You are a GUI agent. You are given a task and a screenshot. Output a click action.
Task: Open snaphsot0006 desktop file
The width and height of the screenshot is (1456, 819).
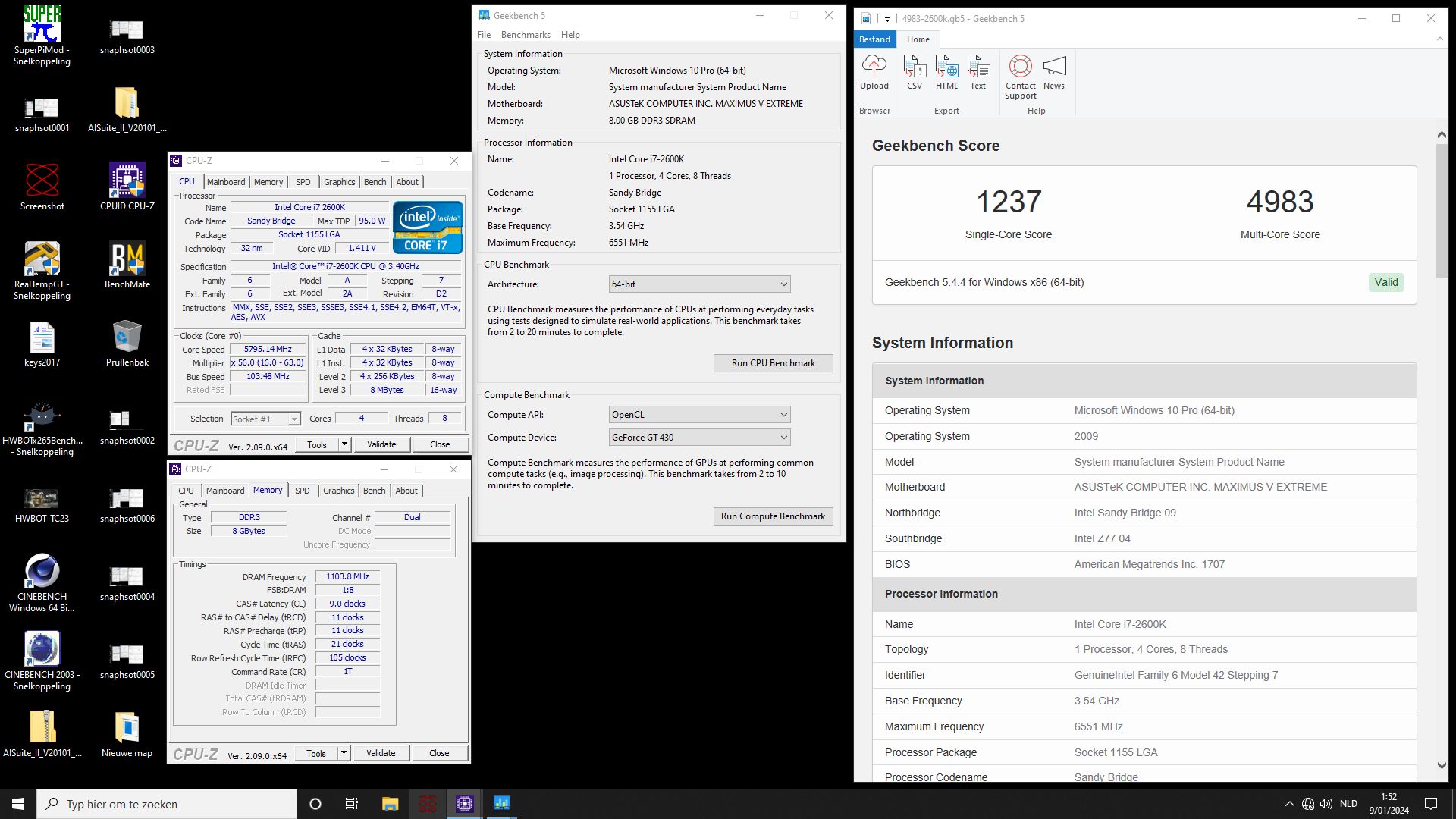point(127,505)
